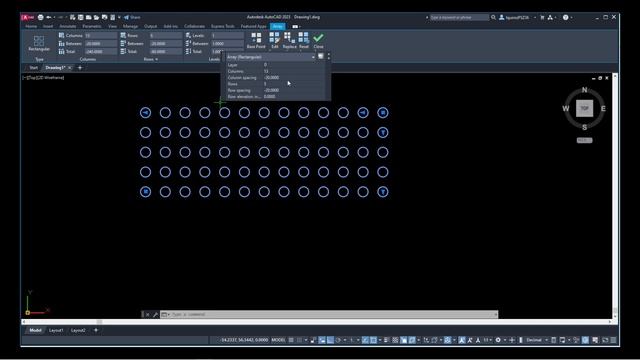Expand the Rows panel dropdown arrow
This screenshot has width=640, height=360.
157,60
